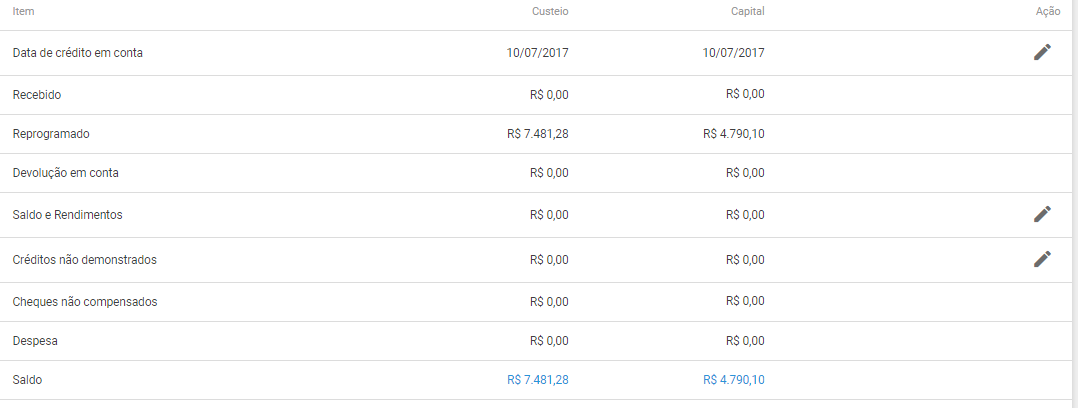Click the Reprogramado Capital amount
Viewport: 1078px width, 408px height.
[x=734, y=134]
